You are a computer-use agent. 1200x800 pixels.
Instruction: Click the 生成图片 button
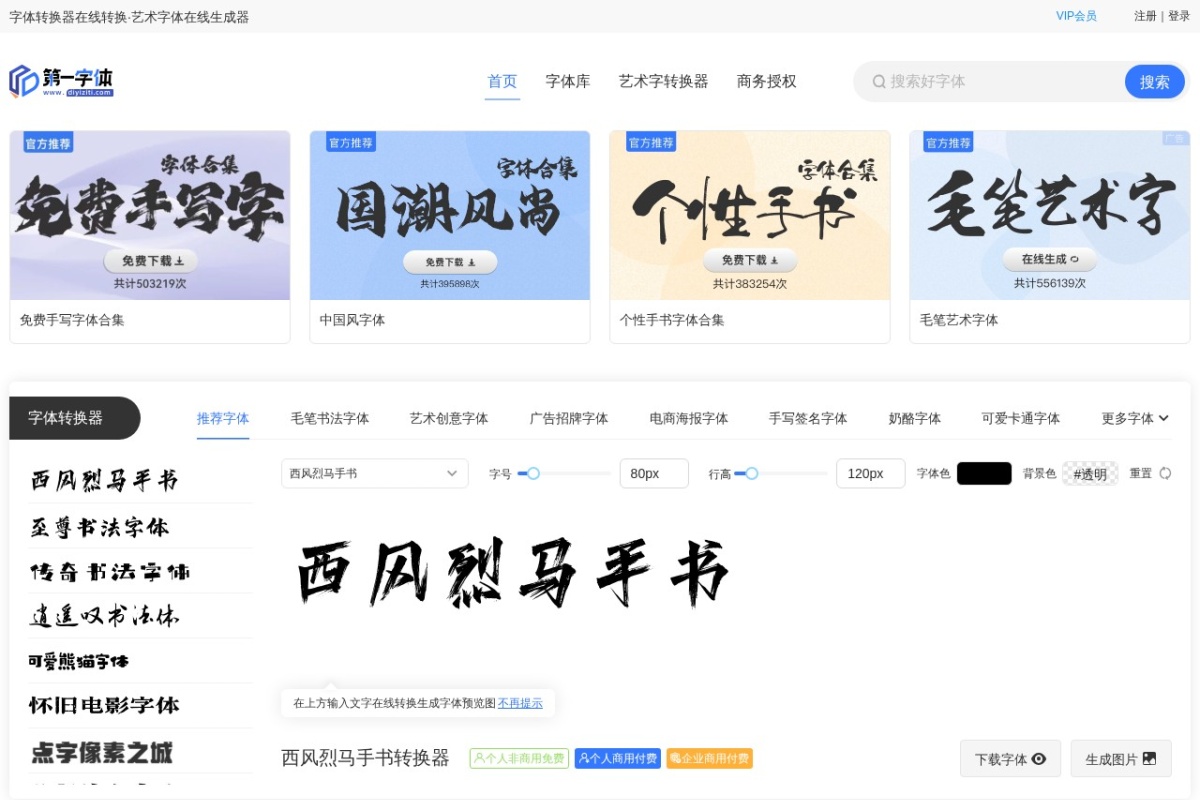tap(1120, 759)
